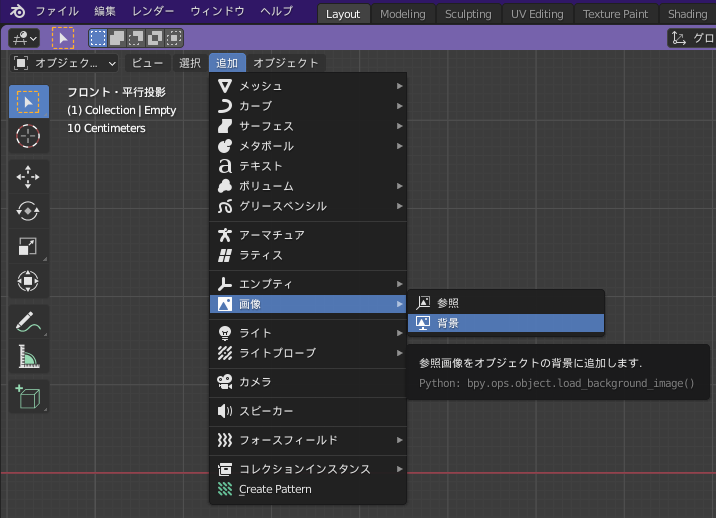Click the Create Pattern entry
This screenshot has height=518, width=716.
pyautogui.click(x=308, y=489)
